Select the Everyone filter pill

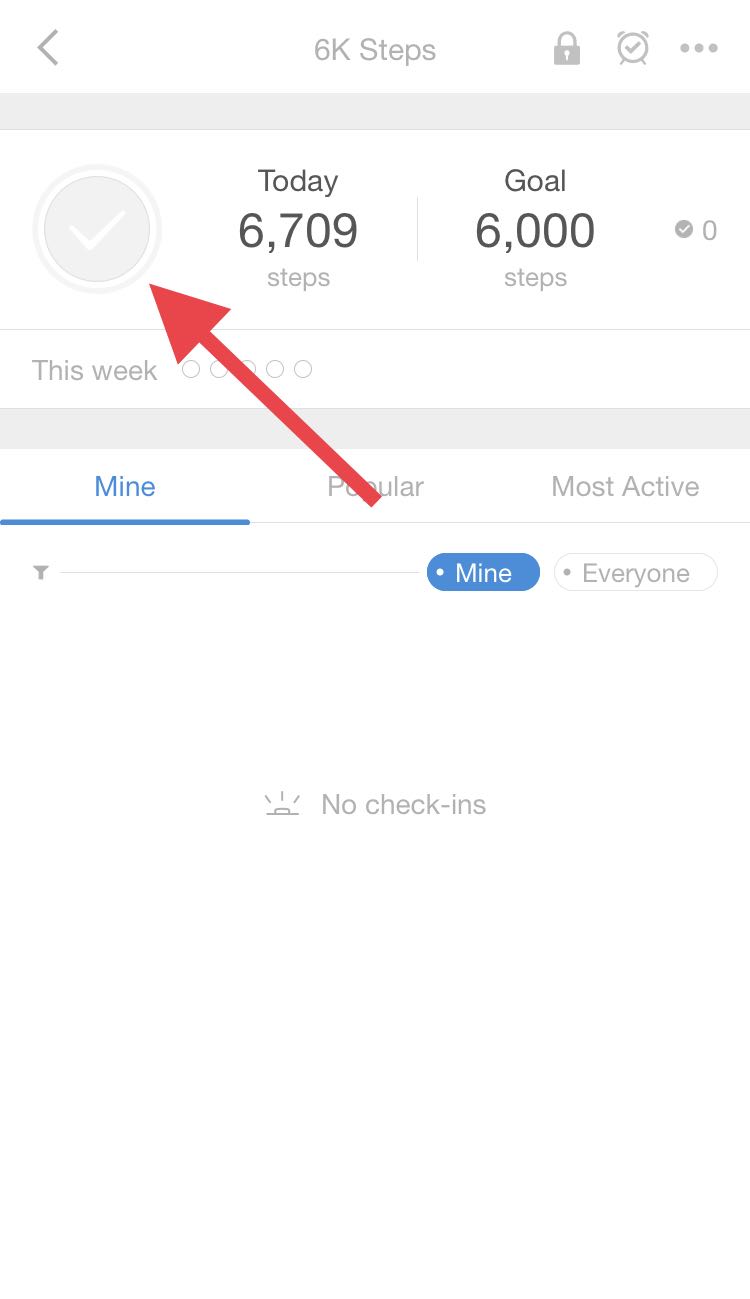click(x=636, y=573)
